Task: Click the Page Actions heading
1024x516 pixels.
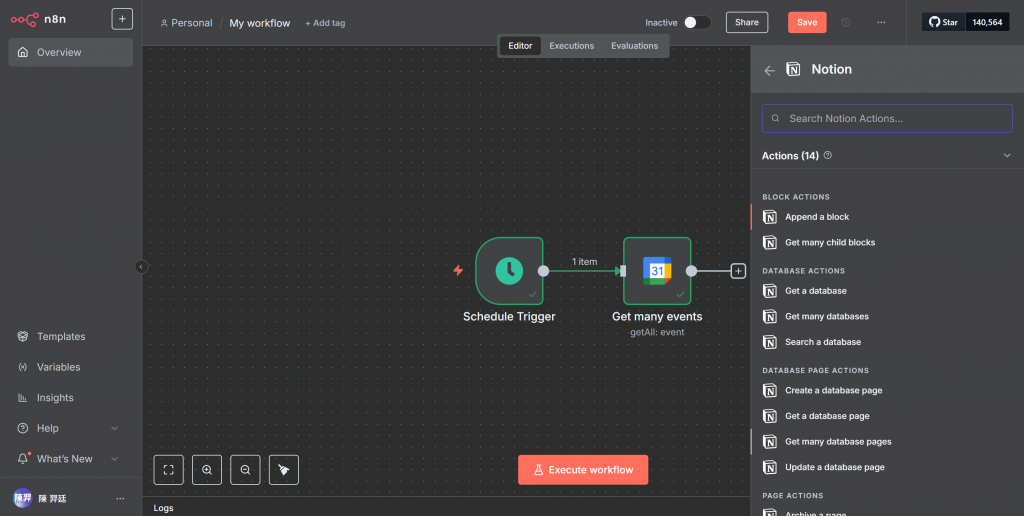Action: click(x=792, y=496)
